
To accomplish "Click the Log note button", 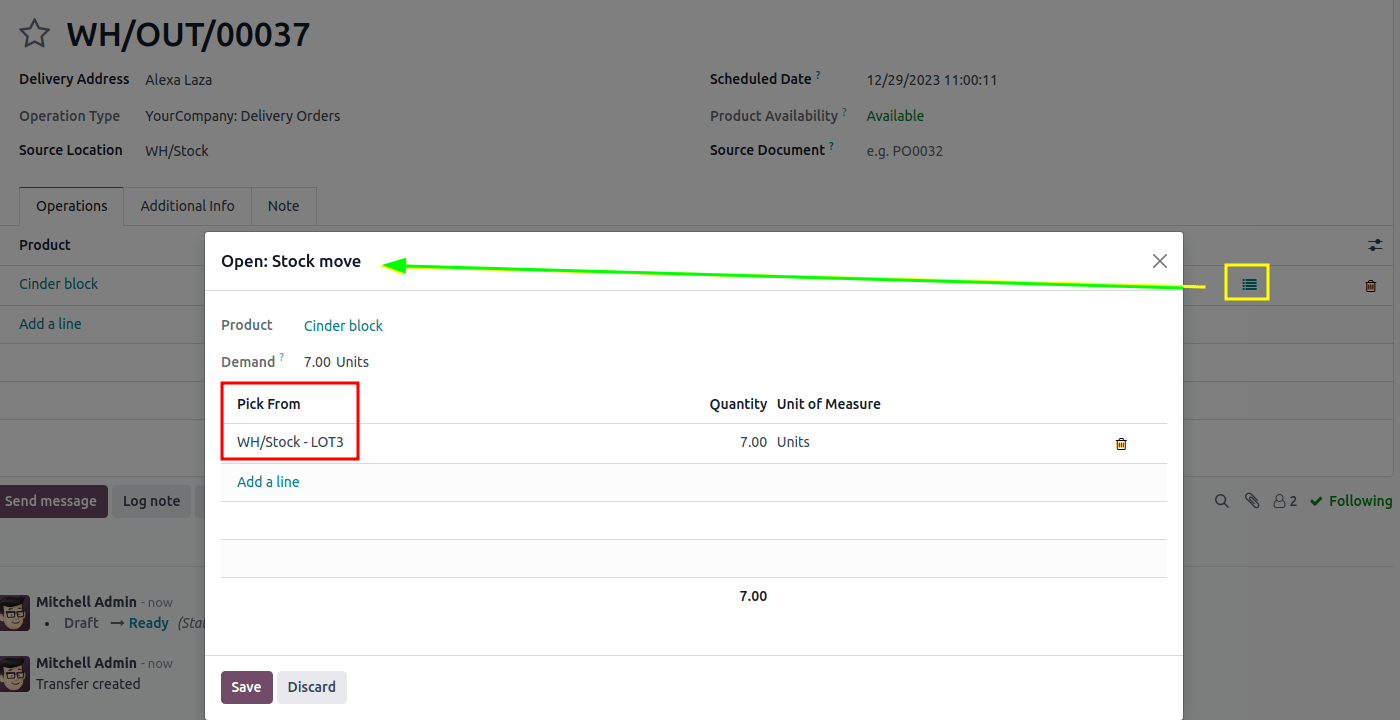I will coord(151,501).
